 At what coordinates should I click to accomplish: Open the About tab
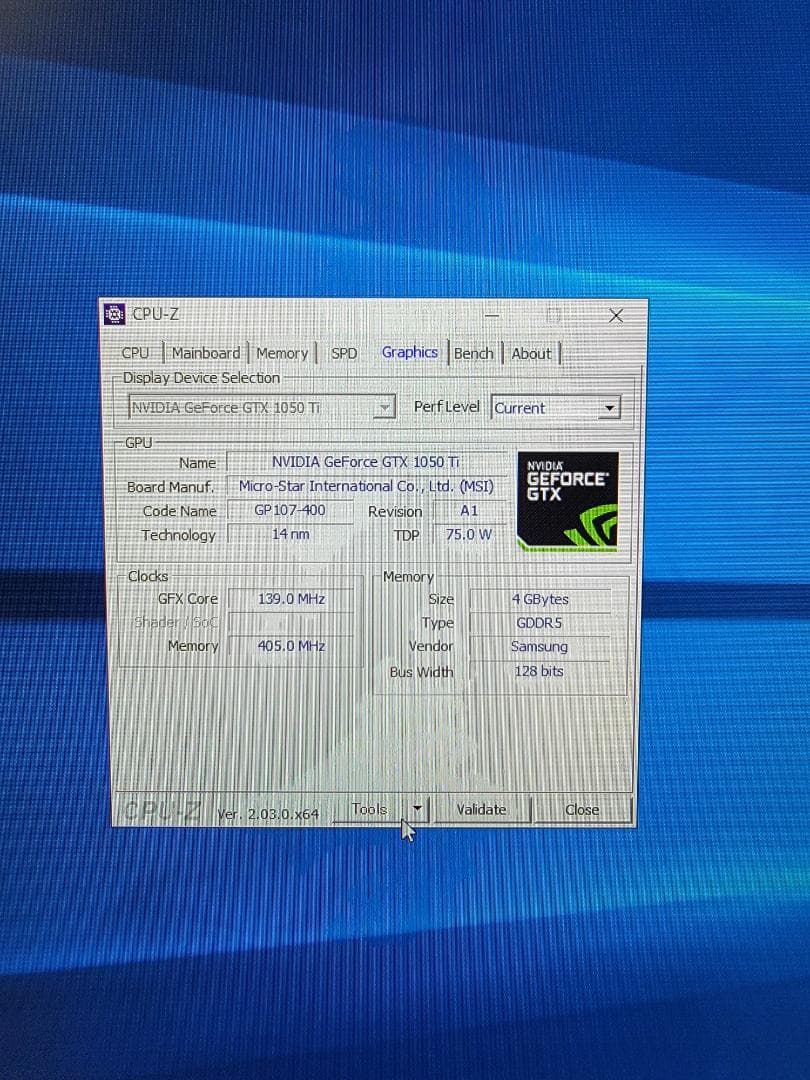(x=531, y=353)
